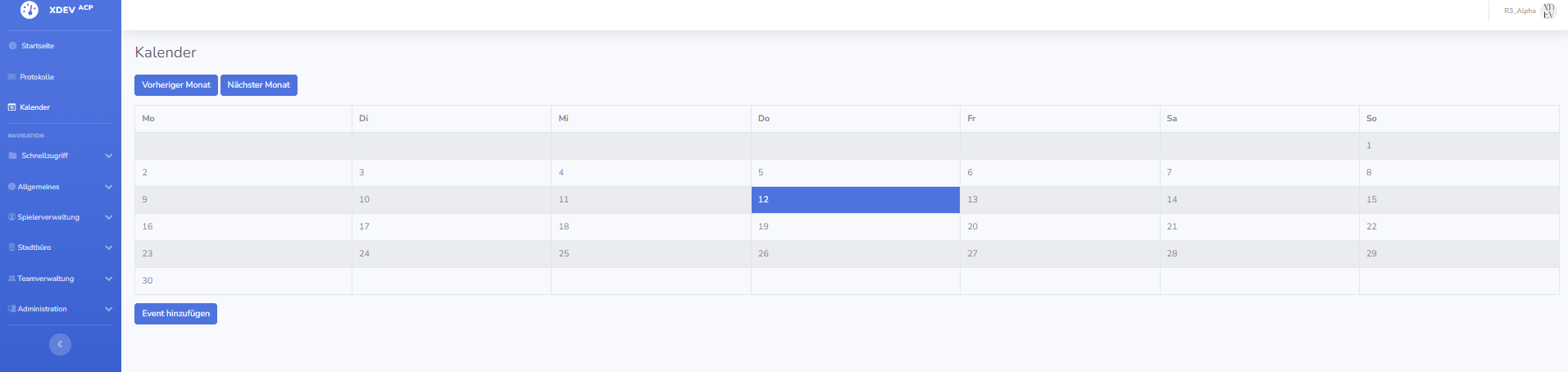Select the highlighted day 12 cell
The image size is (1568, 372).
coord(855,200)
